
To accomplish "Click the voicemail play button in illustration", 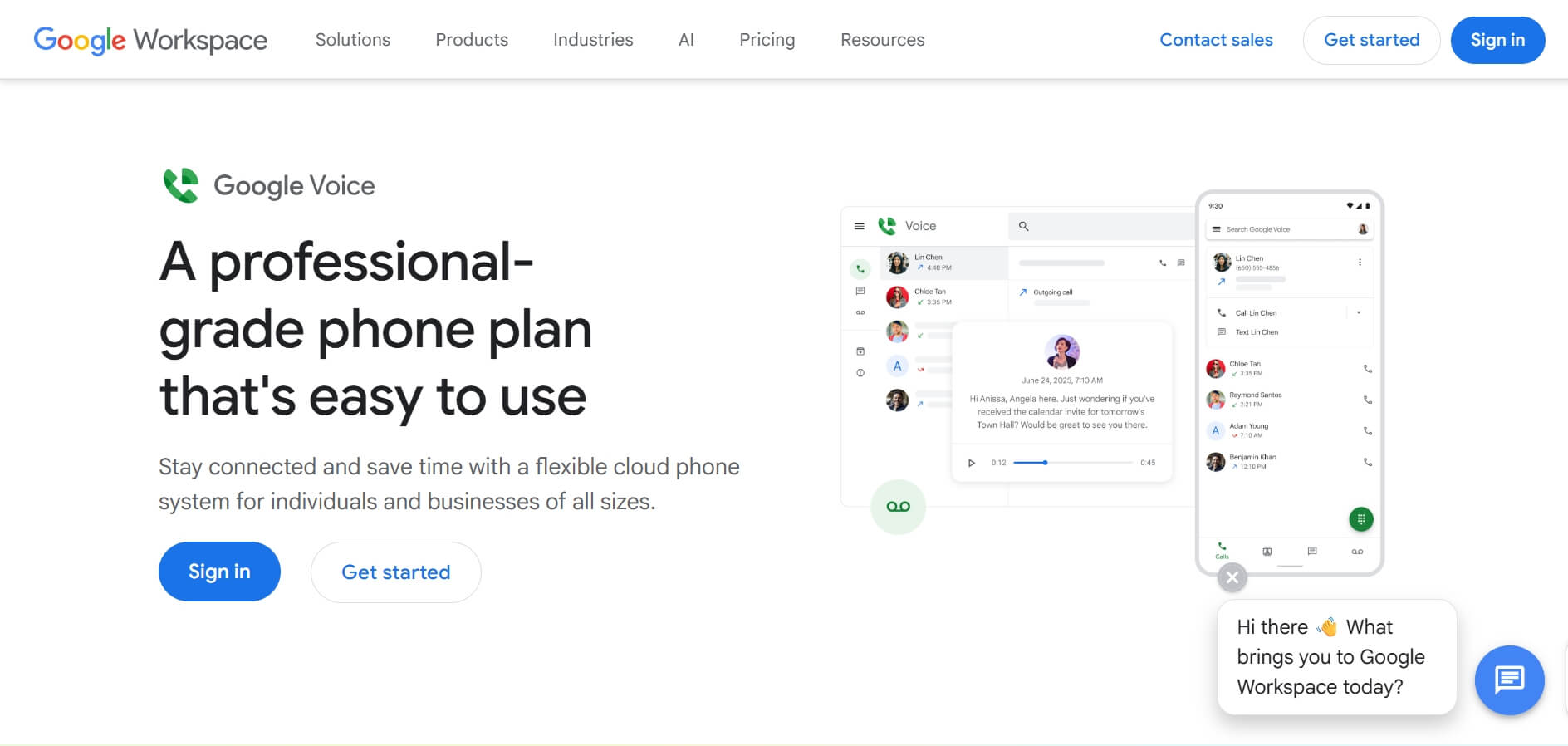I will (x=972, y=463).
